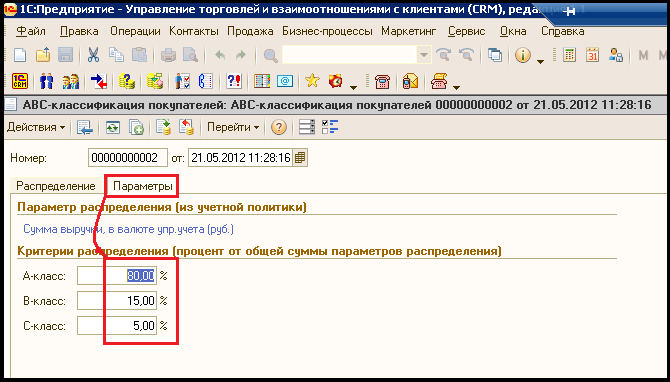
Task: Open the date picker button beside date field
Action: click(300, 158)
